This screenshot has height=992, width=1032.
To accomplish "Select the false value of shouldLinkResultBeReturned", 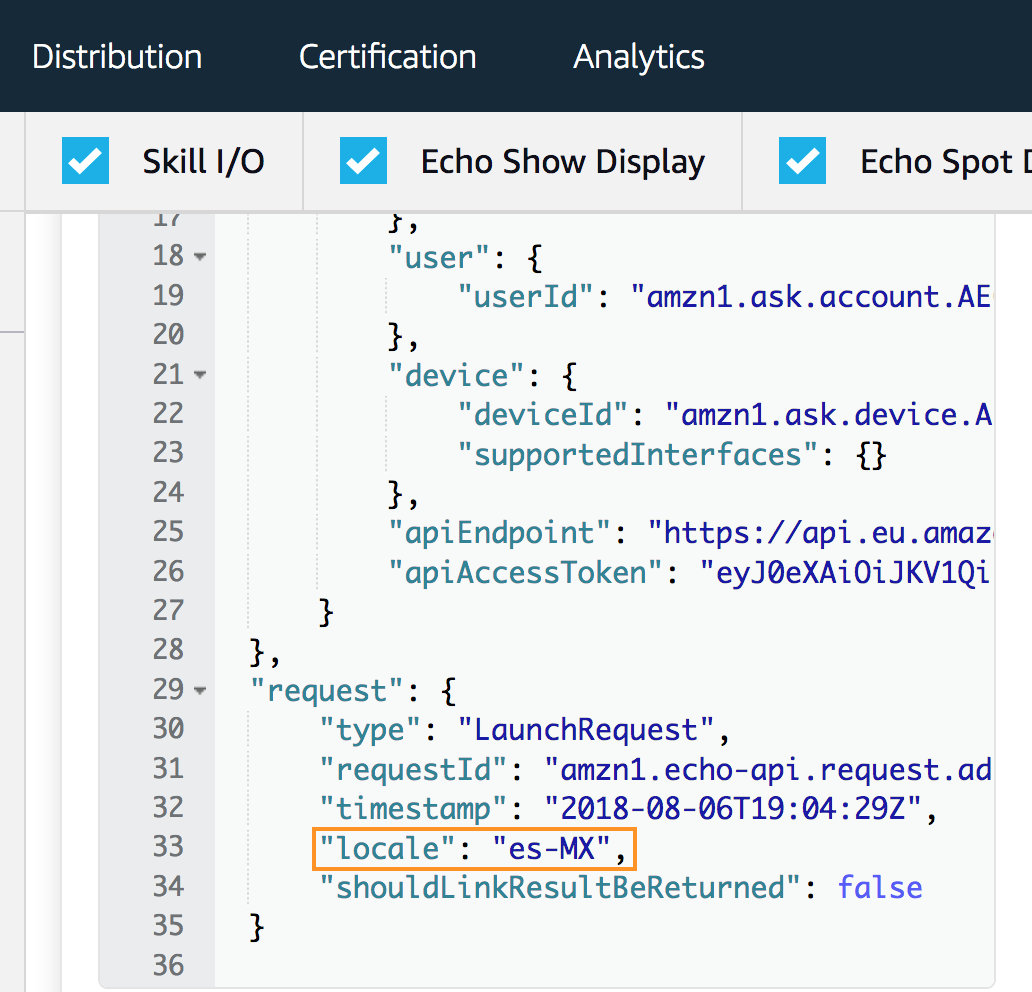I will click(879, 887).
